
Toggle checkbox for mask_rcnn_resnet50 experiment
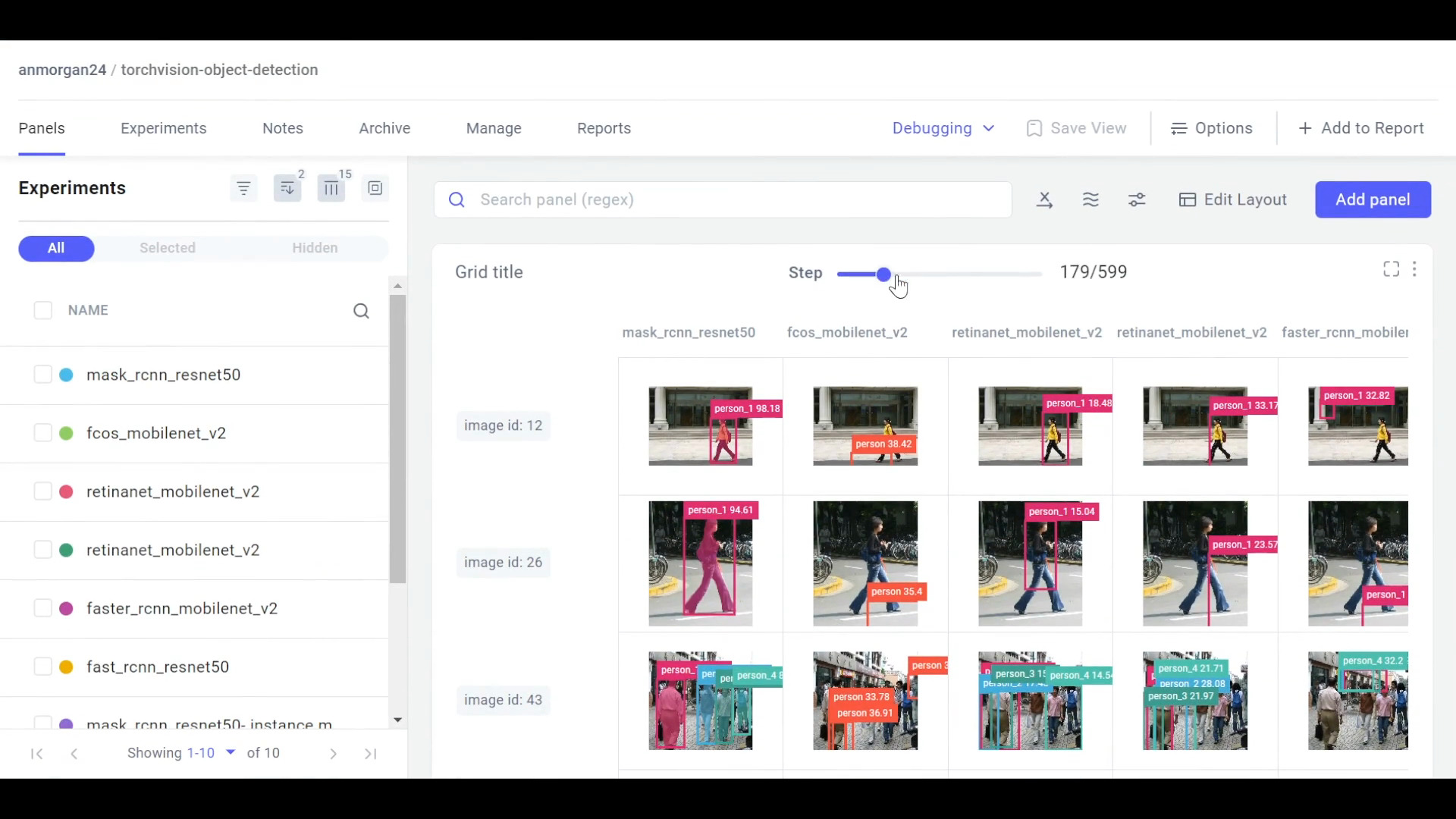(42, 374)
